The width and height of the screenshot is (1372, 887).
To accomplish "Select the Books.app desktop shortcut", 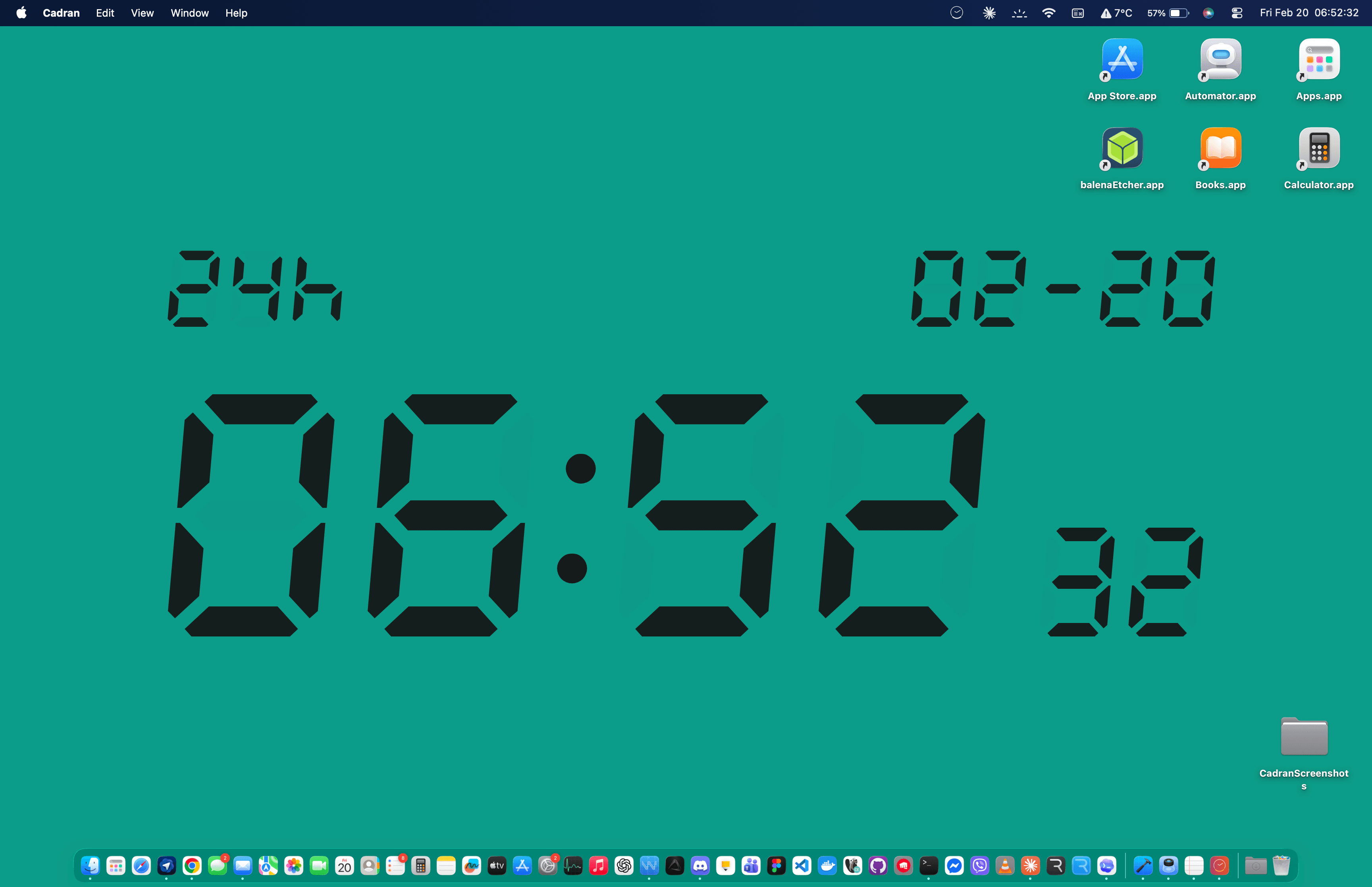I will click(1220, 148).
